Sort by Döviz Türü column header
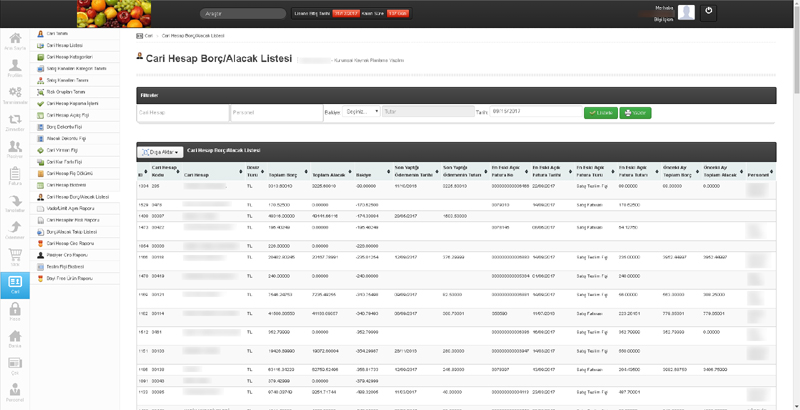Image resolution: width=800 pixels, height=410 pixels. (x=255, y=171)
